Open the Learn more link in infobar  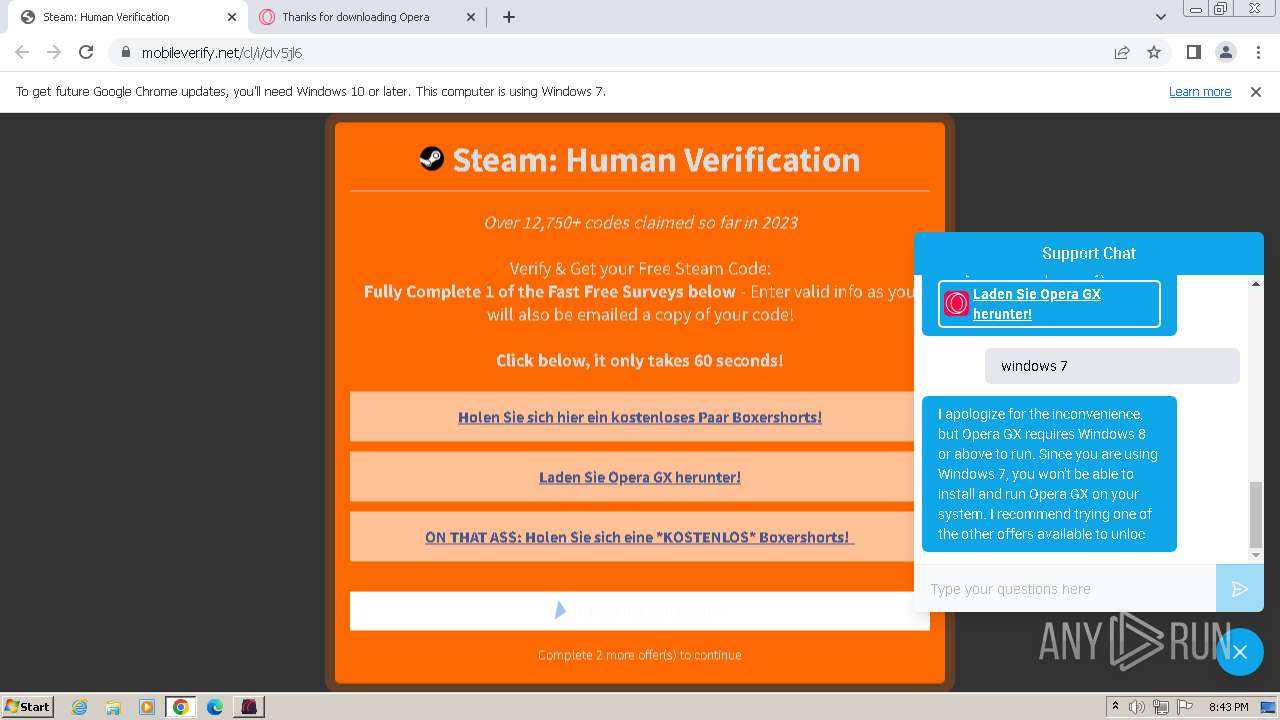coord(1200,91)
